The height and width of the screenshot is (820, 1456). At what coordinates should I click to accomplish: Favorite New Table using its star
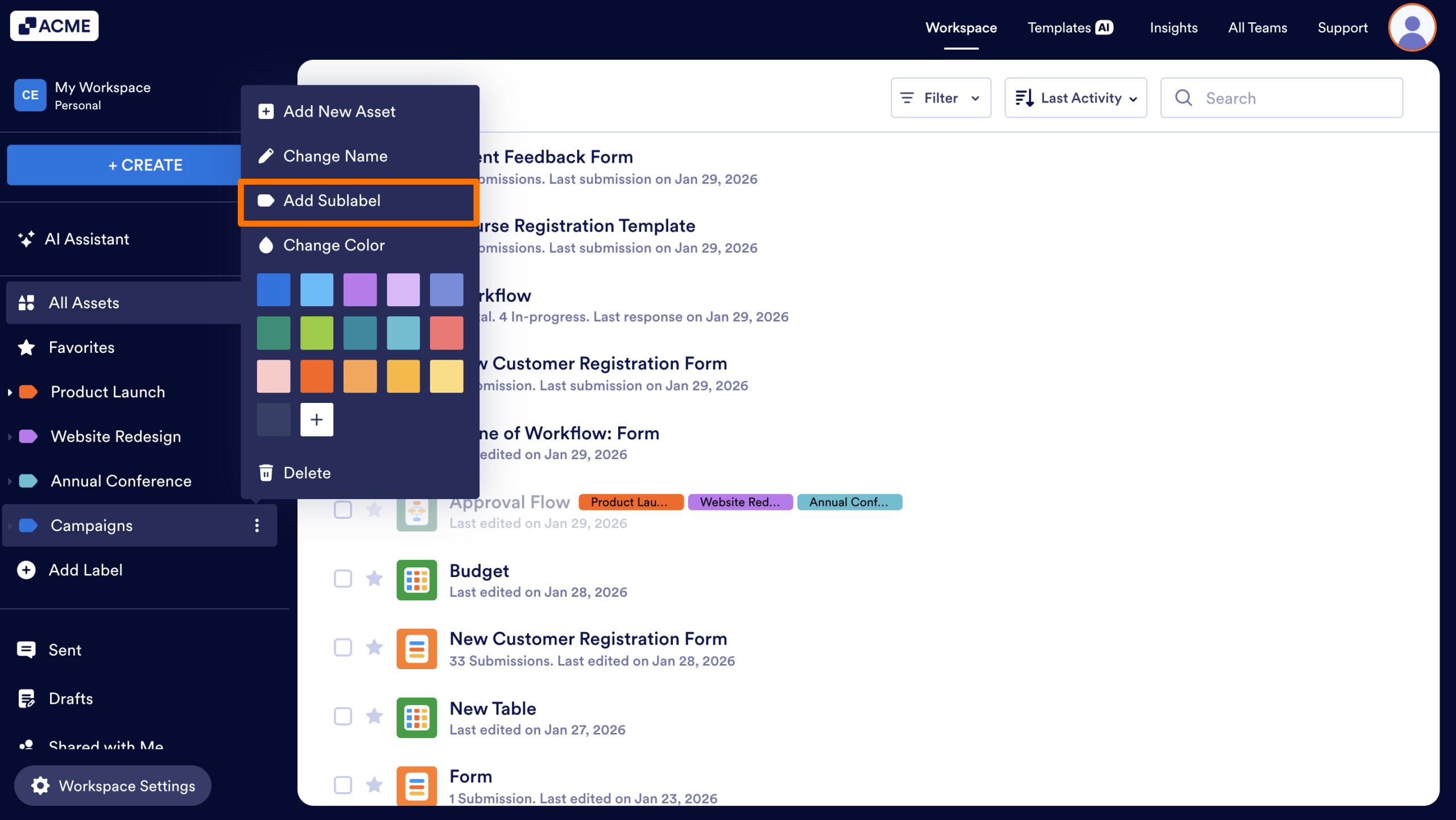coord(375,716)
